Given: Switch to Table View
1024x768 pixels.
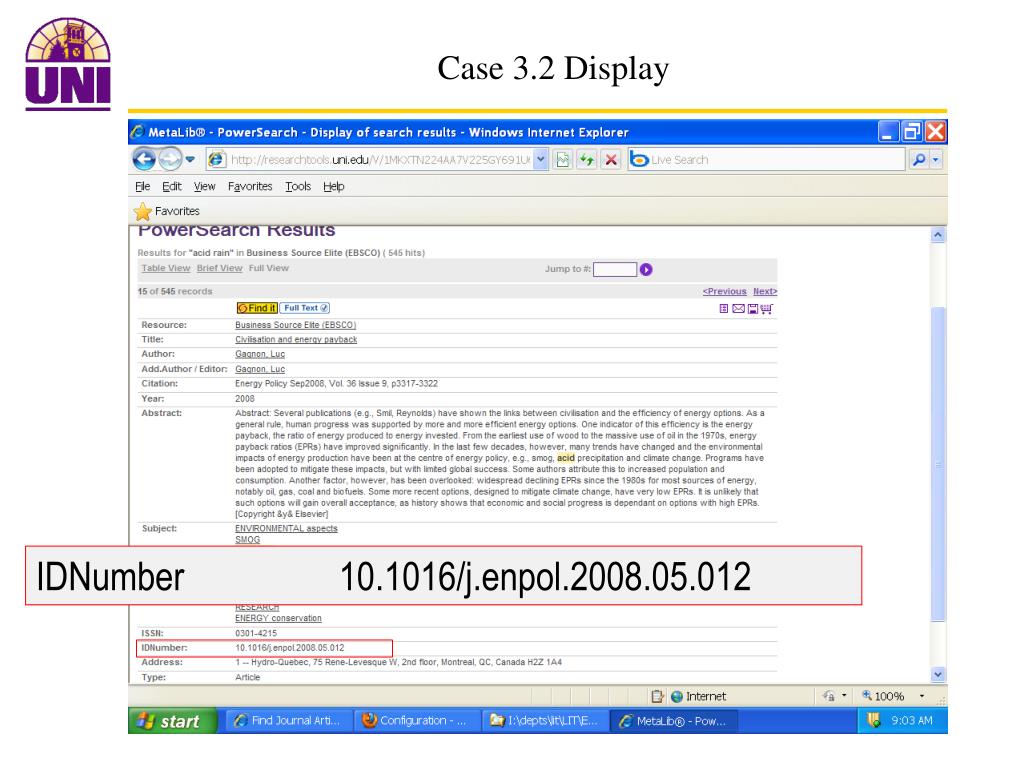Looking at the screenshot, I should (x=166, y=268).
